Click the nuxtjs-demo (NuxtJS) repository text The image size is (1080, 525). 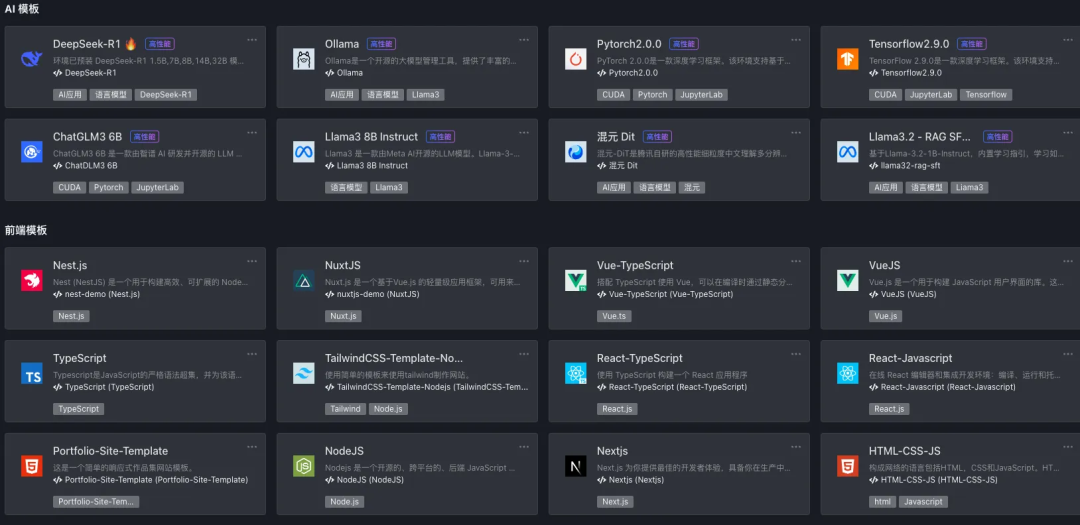coord(378,294)
